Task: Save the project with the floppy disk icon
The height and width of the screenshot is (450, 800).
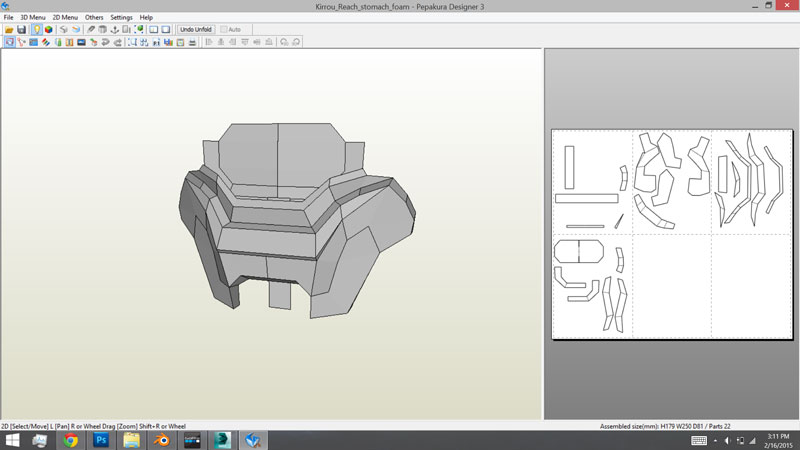Action: click(x=21, y=30)
